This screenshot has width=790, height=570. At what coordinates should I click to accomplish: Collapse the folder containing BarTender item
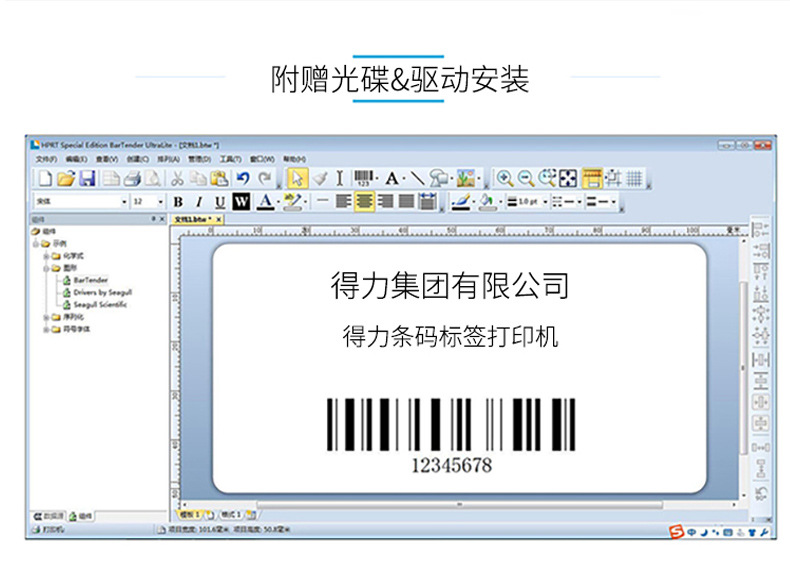click(x=46, y=268)
